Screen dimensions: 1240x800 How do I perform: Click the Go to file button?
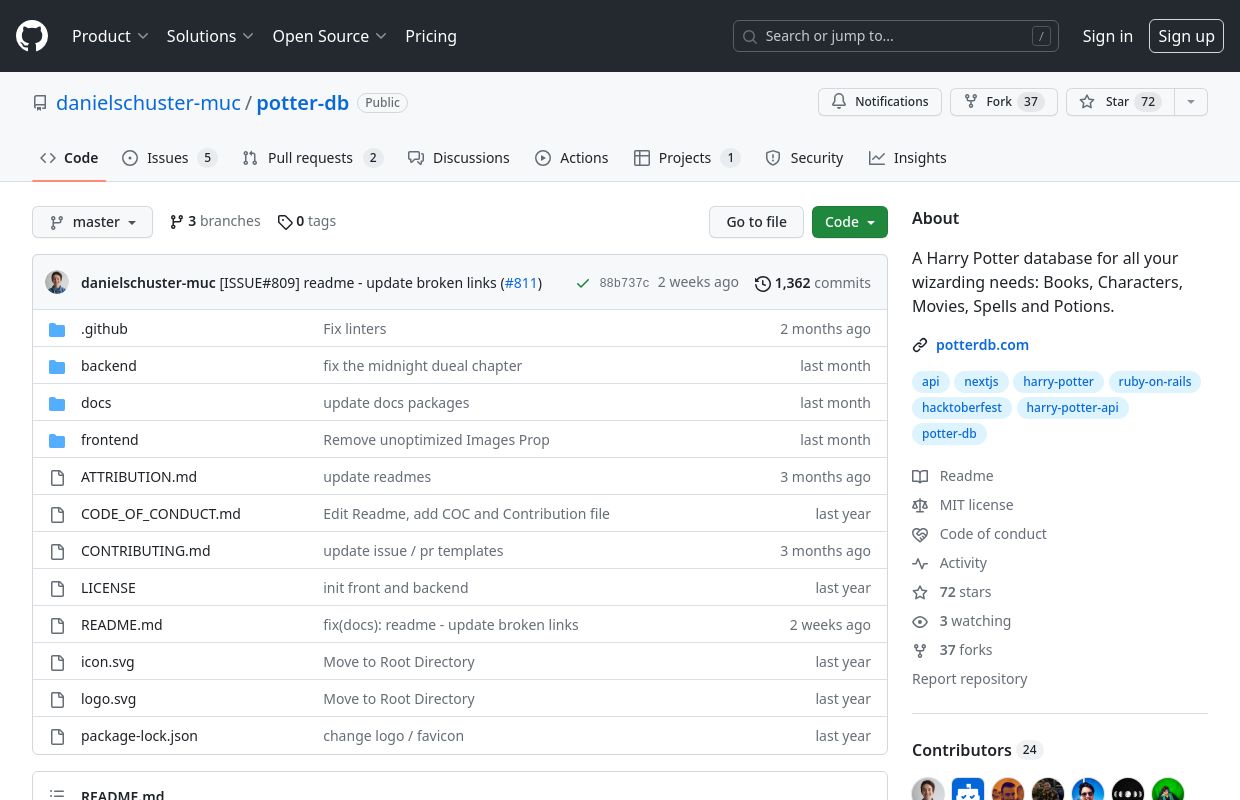point(756,222)
